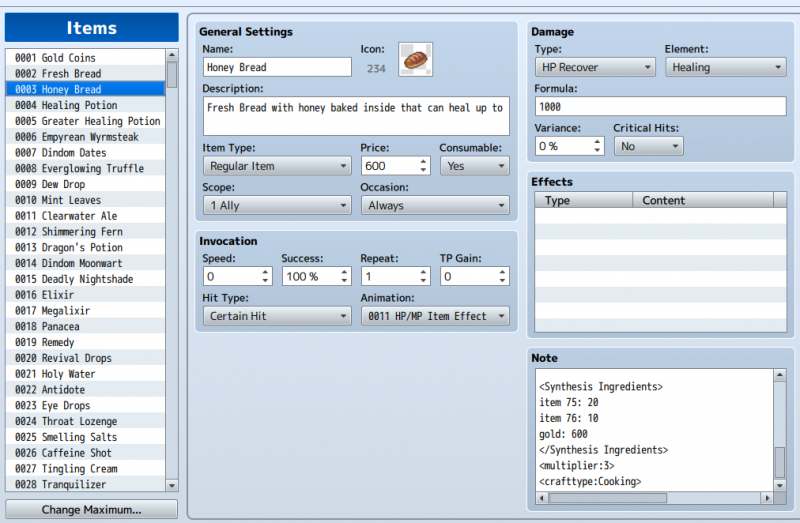Select 0018 Panacea item
The image size is (800, 523).
point(85,327)
